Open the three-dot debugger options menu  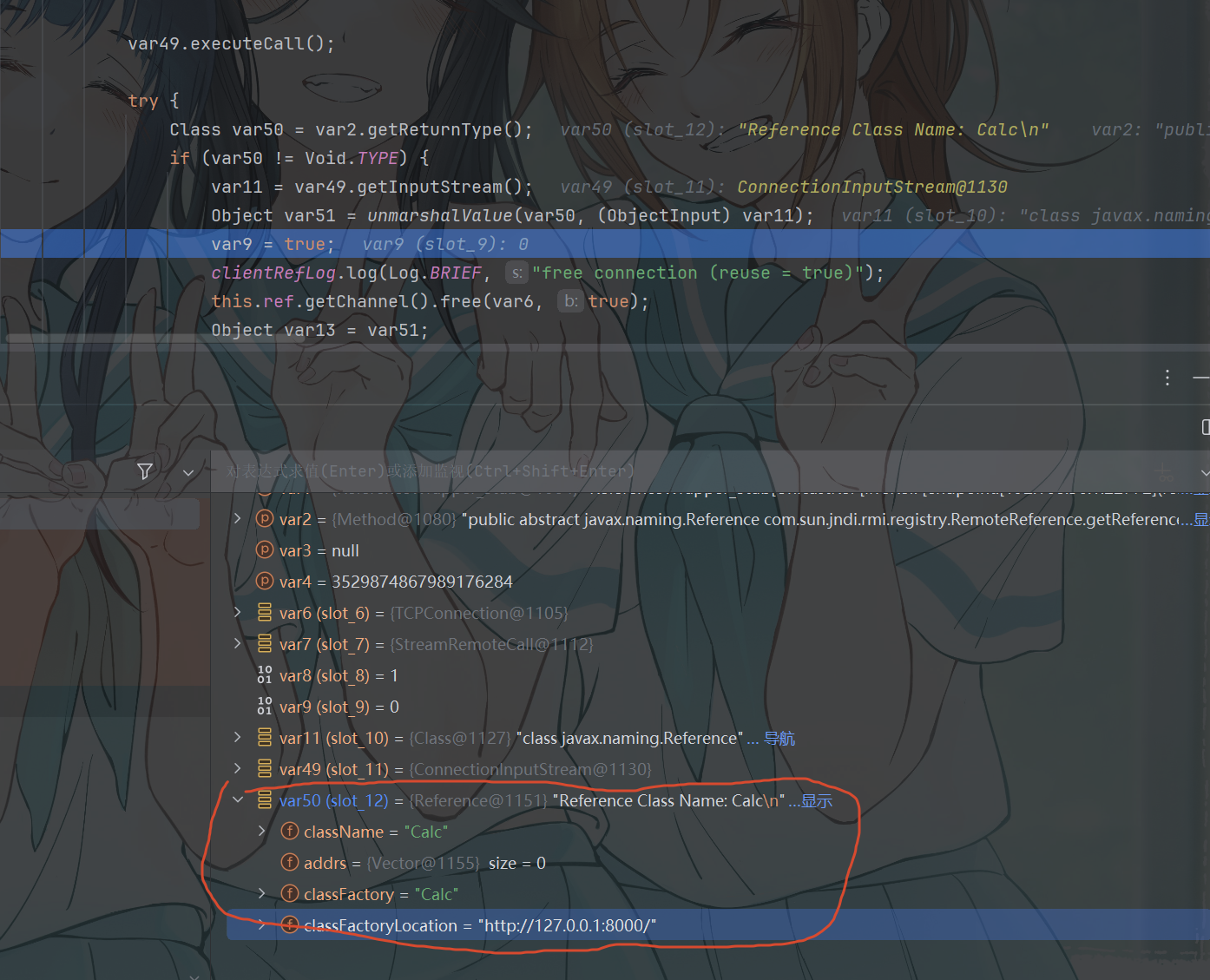[x=1167, y=378]
